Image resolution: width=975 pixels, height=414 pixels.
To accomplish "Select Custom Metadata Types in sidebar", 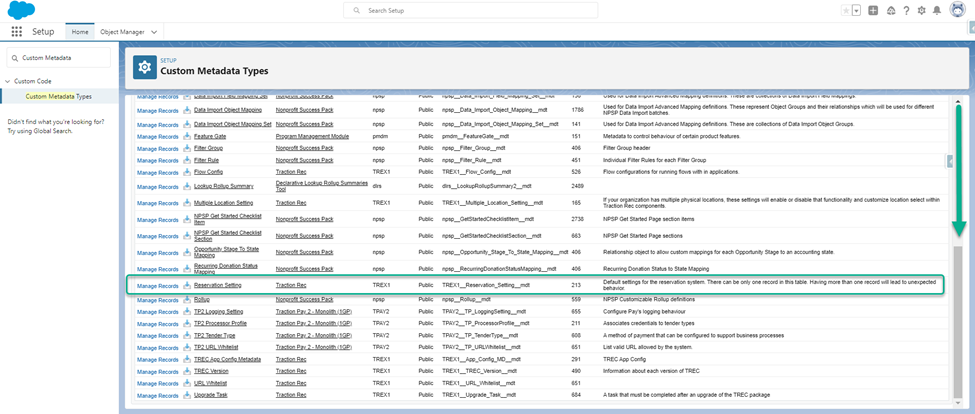I will point(58,96).
